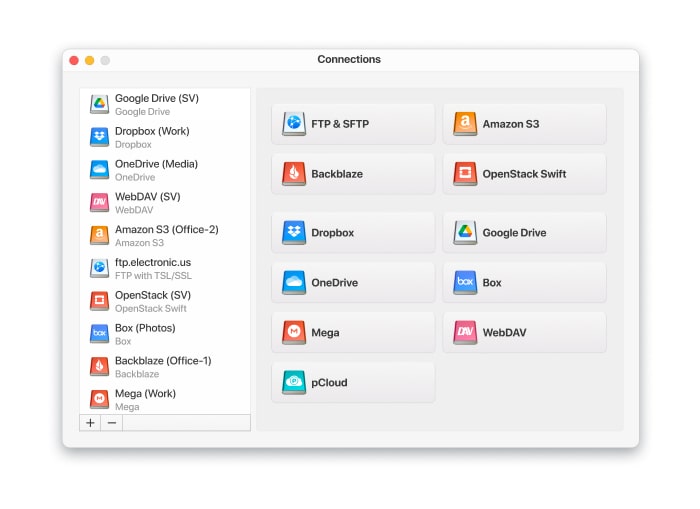Viewport: 700px width, 509px height.
Task: Select the OneDrive connection button label
Action: (x=334, y=283)
